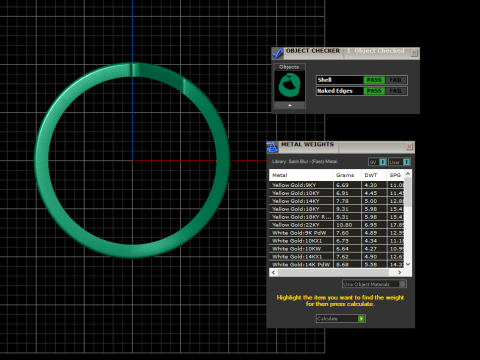Screen dimensions: 480x360
Task: Click the DWT column header
Action: click(374, 175)
